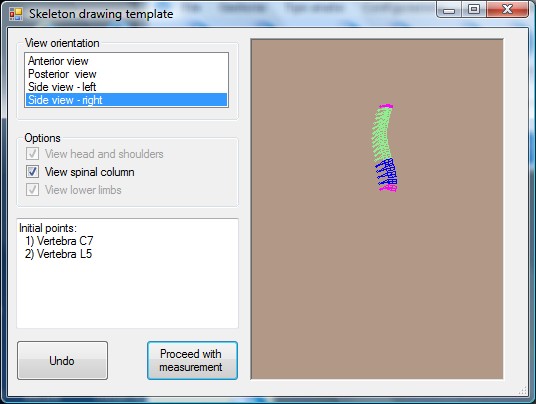The image size is (536, 404).
Task: Click magenta C7 marker atop spine
Action: [386, 106]
